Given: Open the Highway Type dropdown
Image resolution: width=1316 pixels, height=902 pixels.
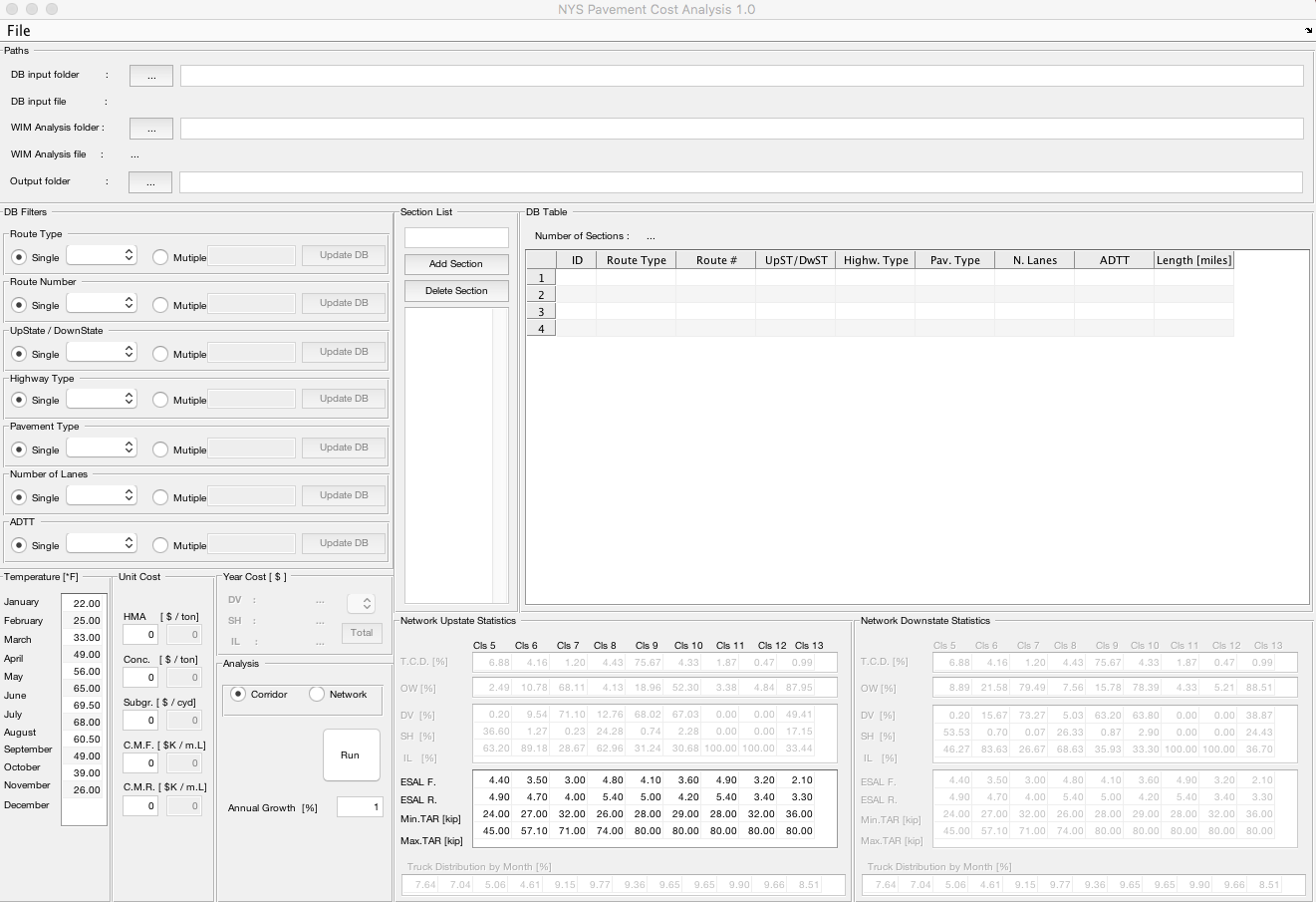Looking at the screenshot, I should coord(101,398).
